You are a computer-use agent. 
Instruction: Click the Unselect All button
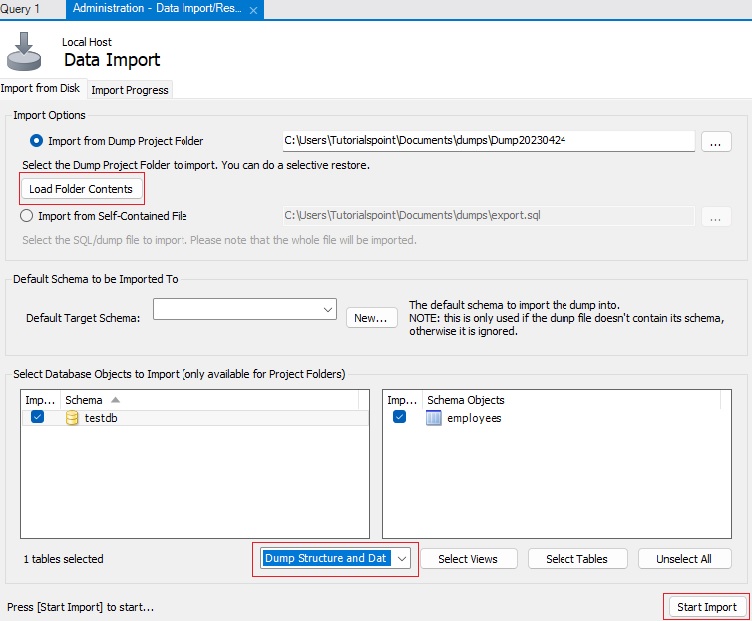(x=685, y=559)
